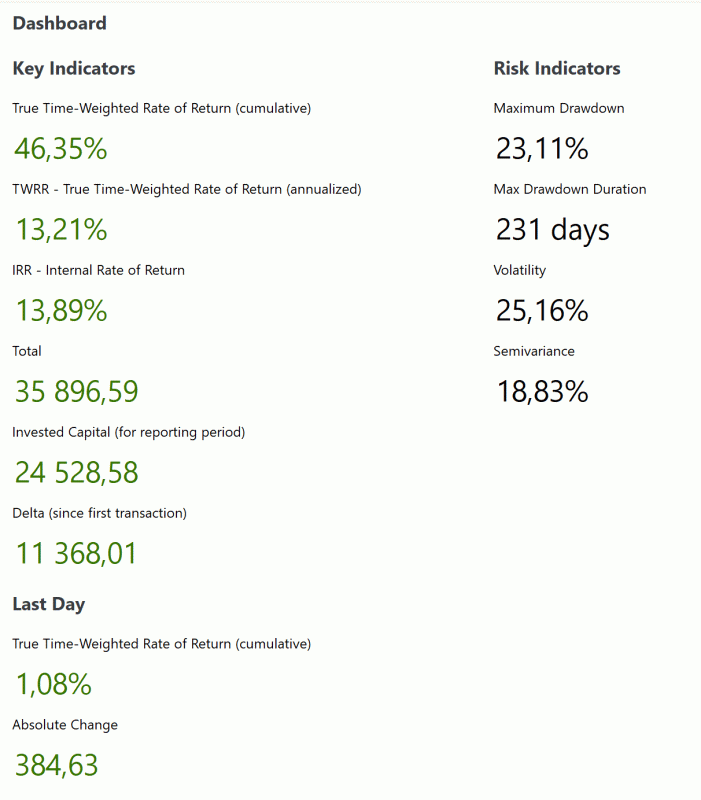Select the 231 days drawdown duration
The height and width of the screenshot is (800, 701).
552,230
